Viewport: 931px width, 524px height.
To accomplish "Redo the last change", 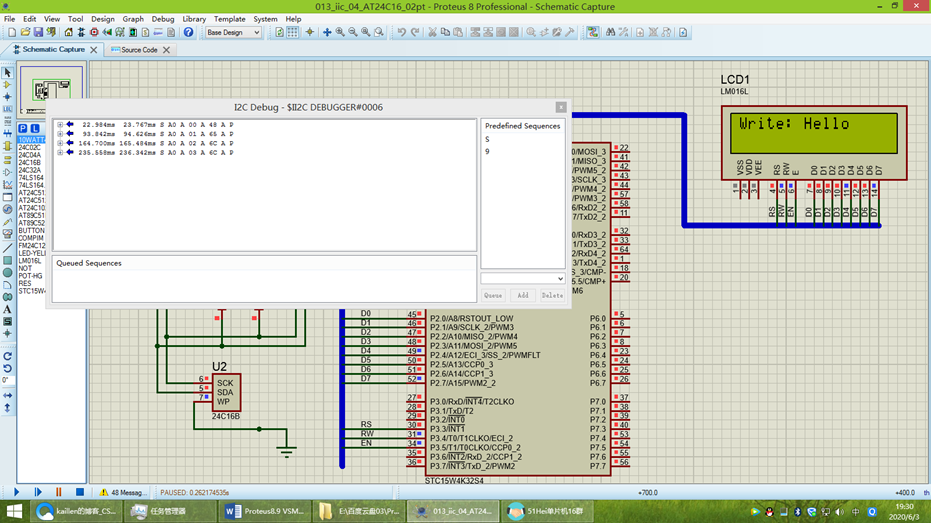I will point(415,33).
